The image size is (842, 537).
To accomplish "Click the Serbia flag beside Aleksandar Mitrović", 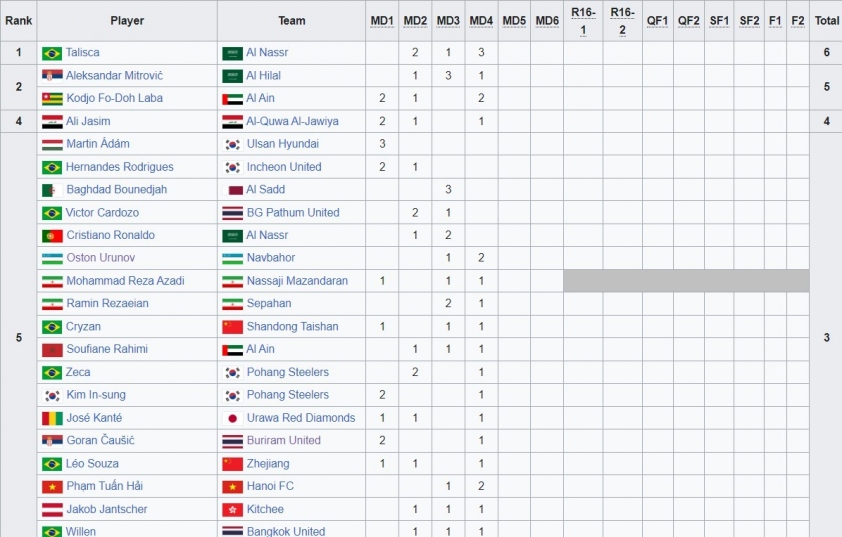I will tap(52, 76).
